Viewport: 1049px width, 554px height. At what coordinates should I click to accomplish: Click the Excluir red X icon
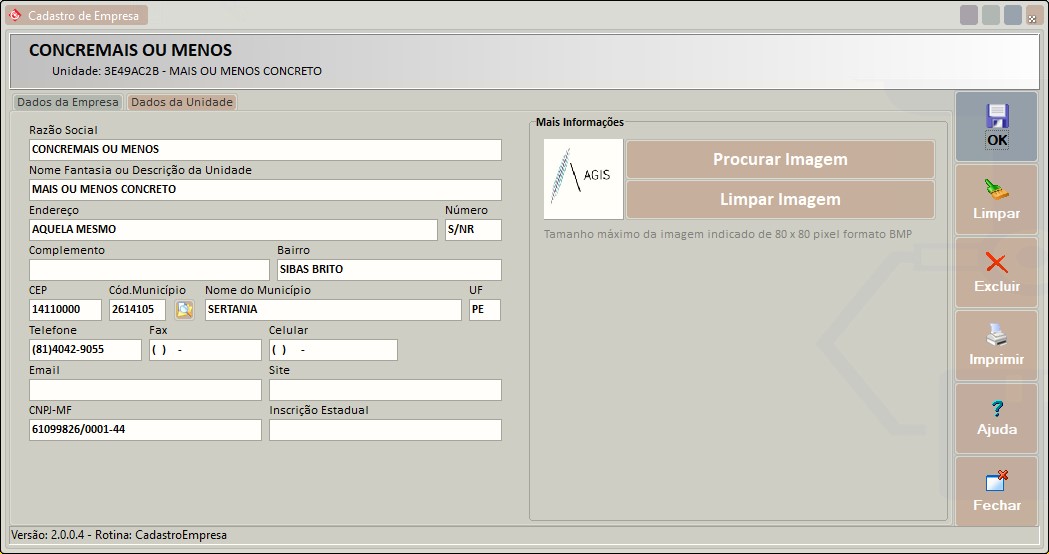pos(996,263)
